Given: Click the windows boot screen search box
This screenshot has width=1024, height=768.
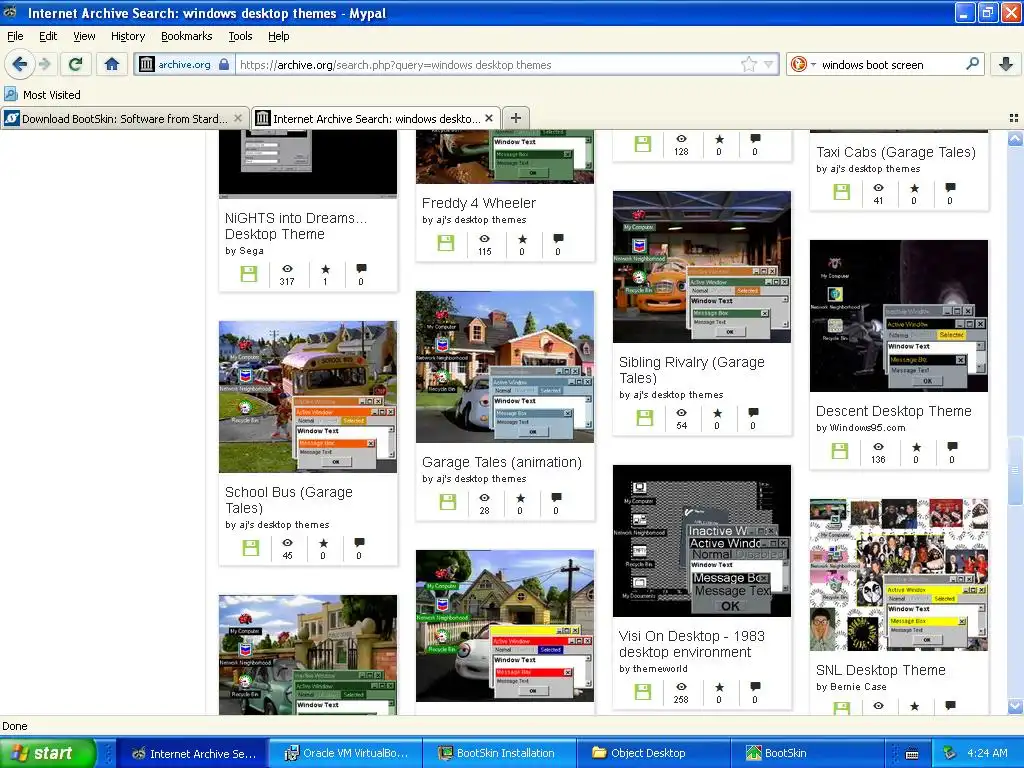Looking at the screenshot, I should pos(891,65).
